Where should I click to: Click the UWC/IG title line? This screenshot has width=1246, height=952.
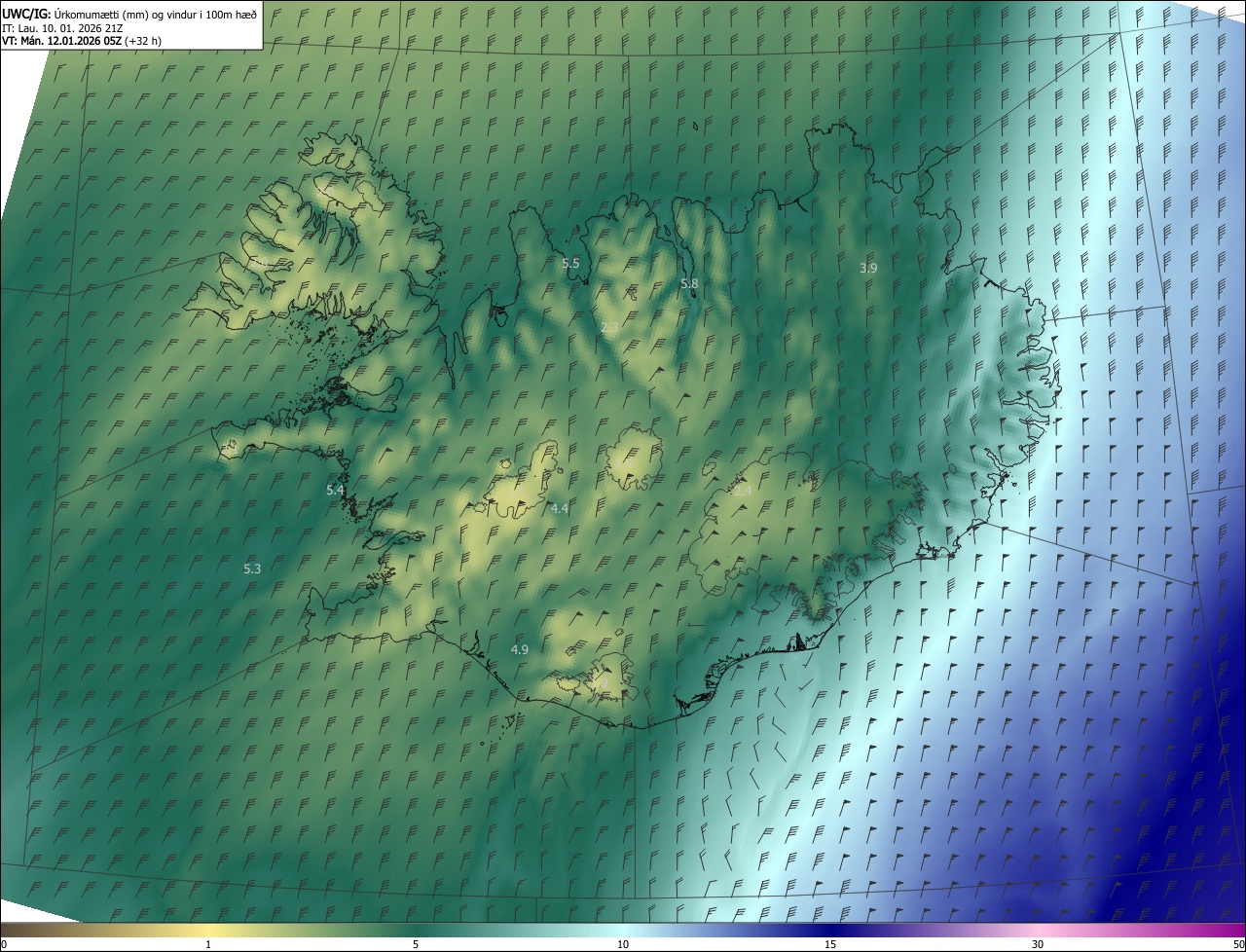(130, 13)
